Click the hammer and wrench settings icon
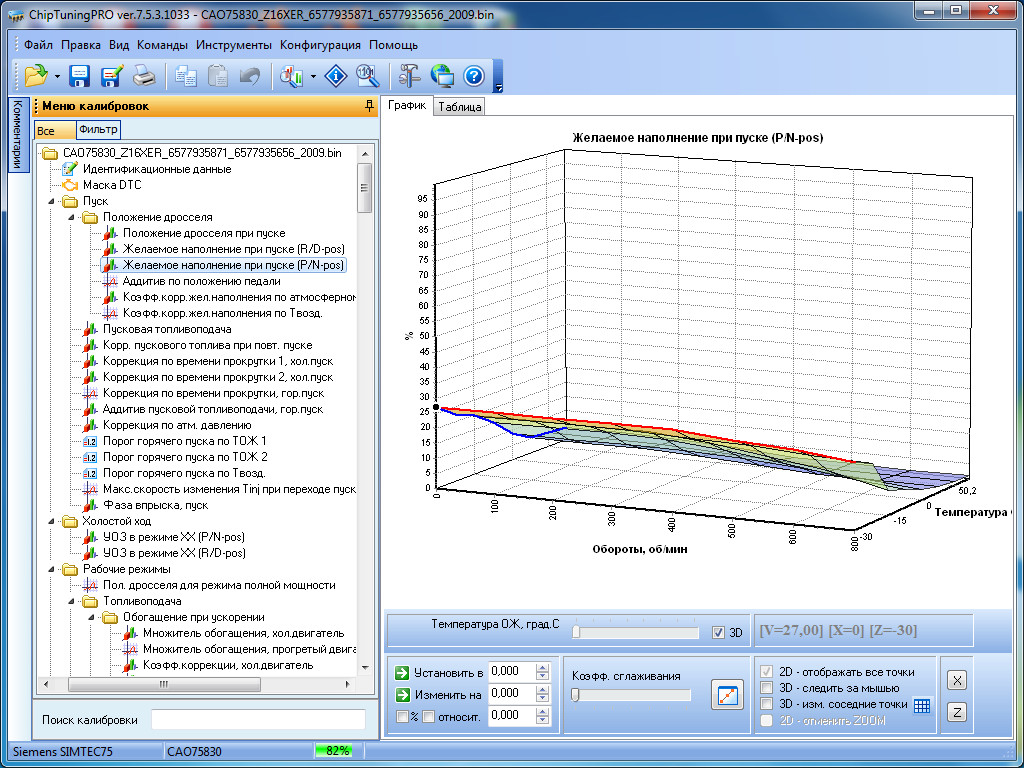1024x768 pixels. click(x=410, y=76)
